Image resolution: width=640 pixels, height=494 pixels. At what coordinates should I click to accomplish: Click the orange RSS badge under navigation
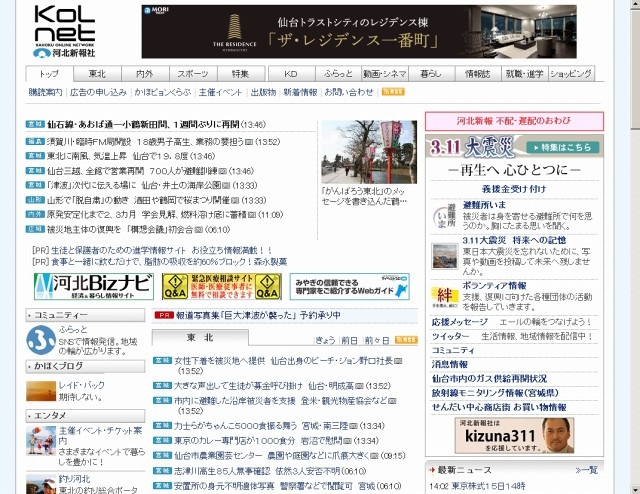393,92
